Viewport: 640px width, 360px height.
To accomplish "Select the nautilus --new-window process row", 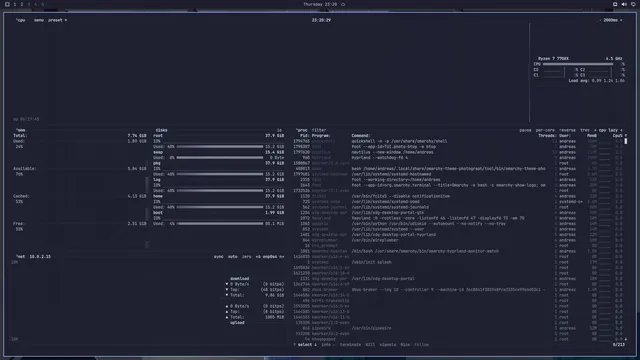I will [x=458, y=152].
